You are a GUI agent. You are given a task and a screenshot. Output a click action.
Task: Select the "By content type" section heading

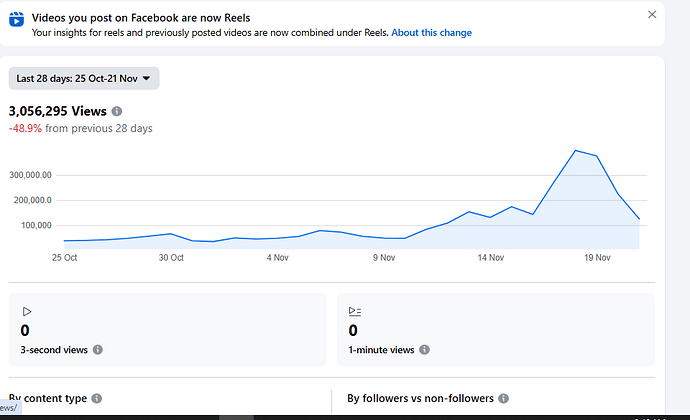tap(47, 398)
